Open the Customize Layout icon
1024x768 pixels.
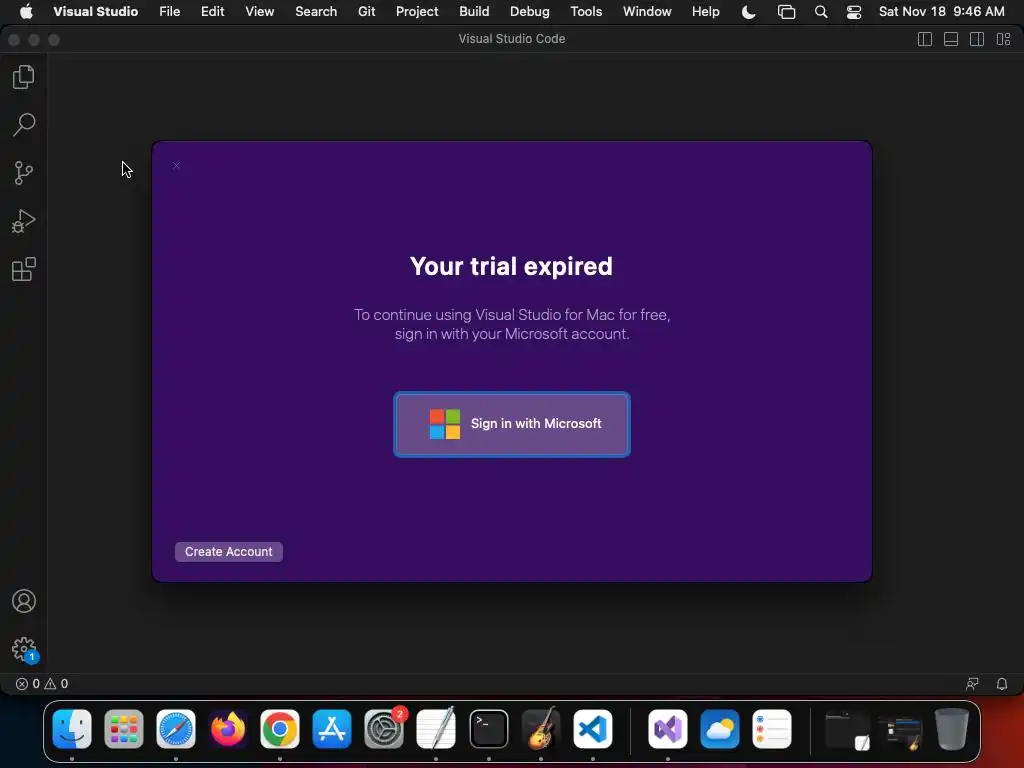click(x=1004, y=39)
